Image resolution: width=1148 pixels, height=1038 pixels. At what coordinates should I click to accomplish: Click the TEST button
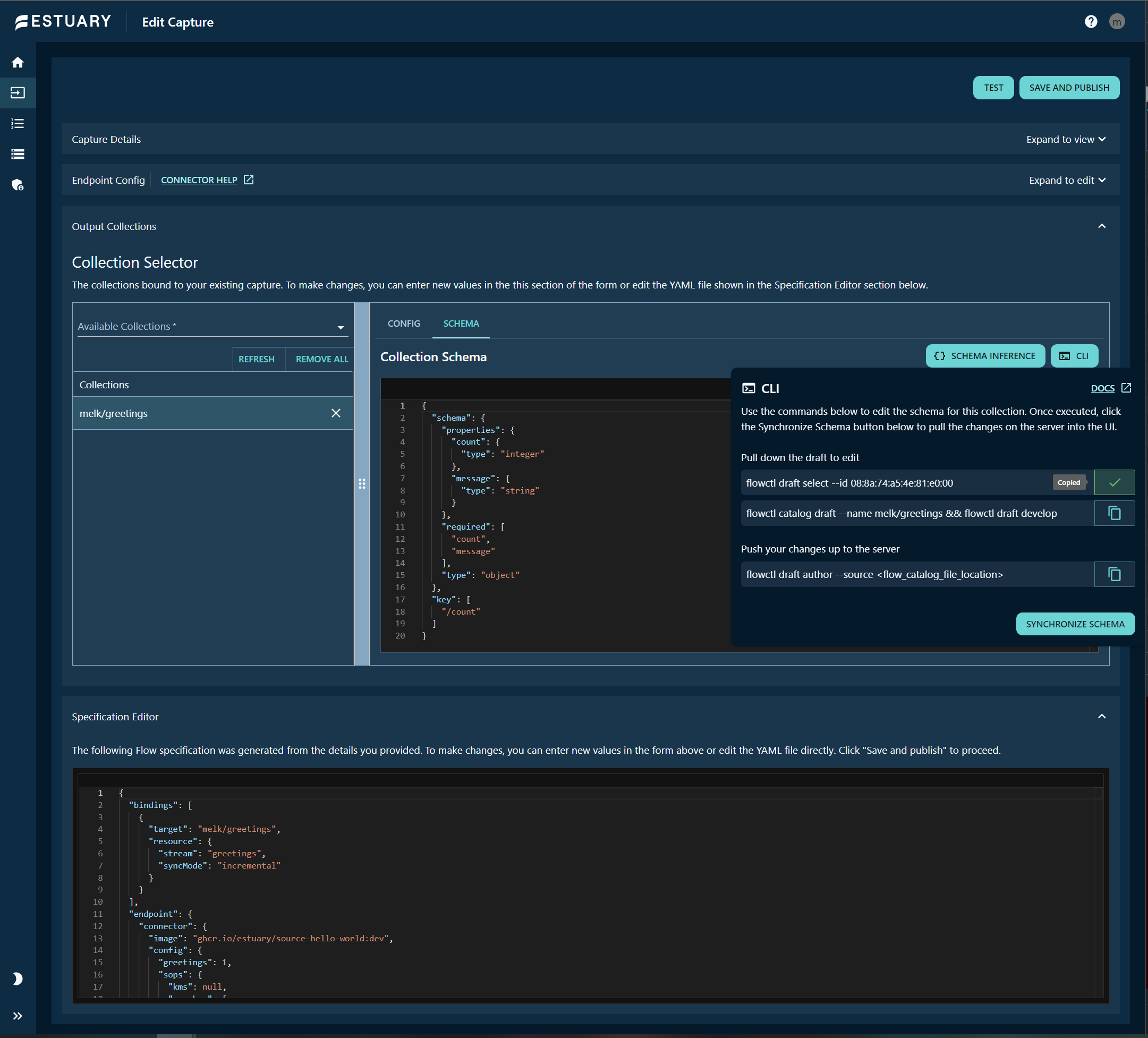993,88
